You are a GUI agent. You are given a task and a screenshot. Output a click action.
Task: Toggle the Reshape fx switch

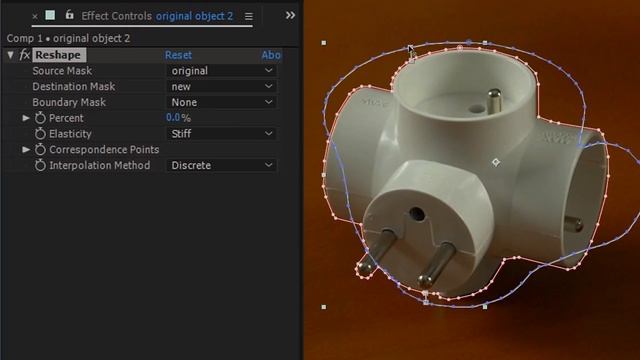24,55
